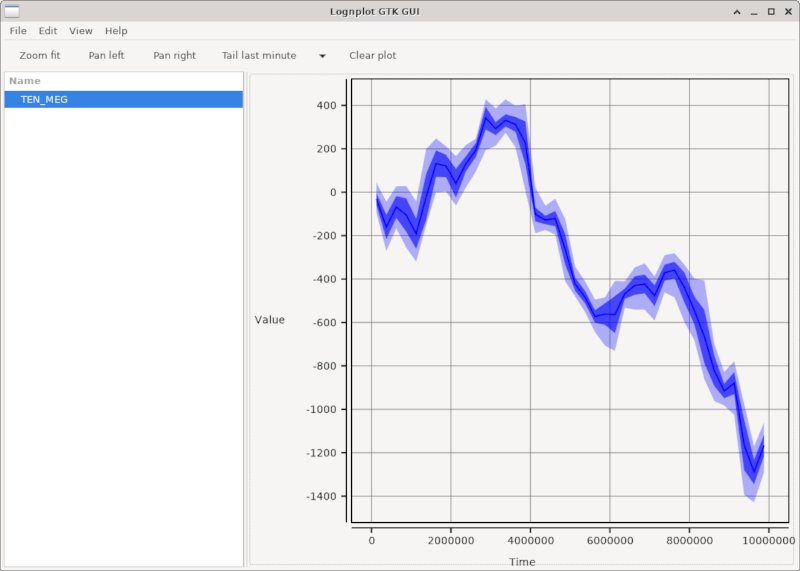
Task: Click the Value axis label
Action: pyautogui.click(x=269, y=319)
